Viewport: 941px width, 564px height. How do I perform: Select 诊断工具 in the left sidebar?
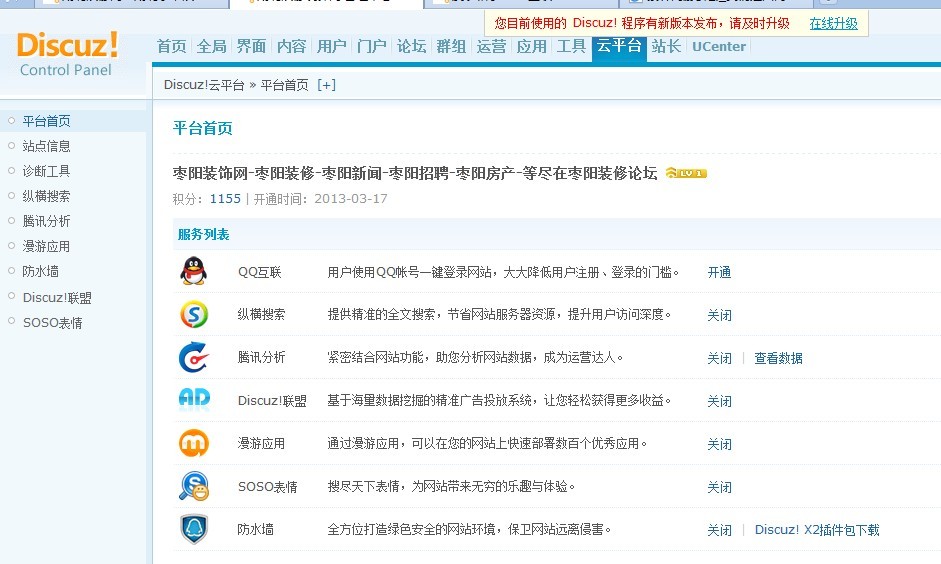pos(46,171)
